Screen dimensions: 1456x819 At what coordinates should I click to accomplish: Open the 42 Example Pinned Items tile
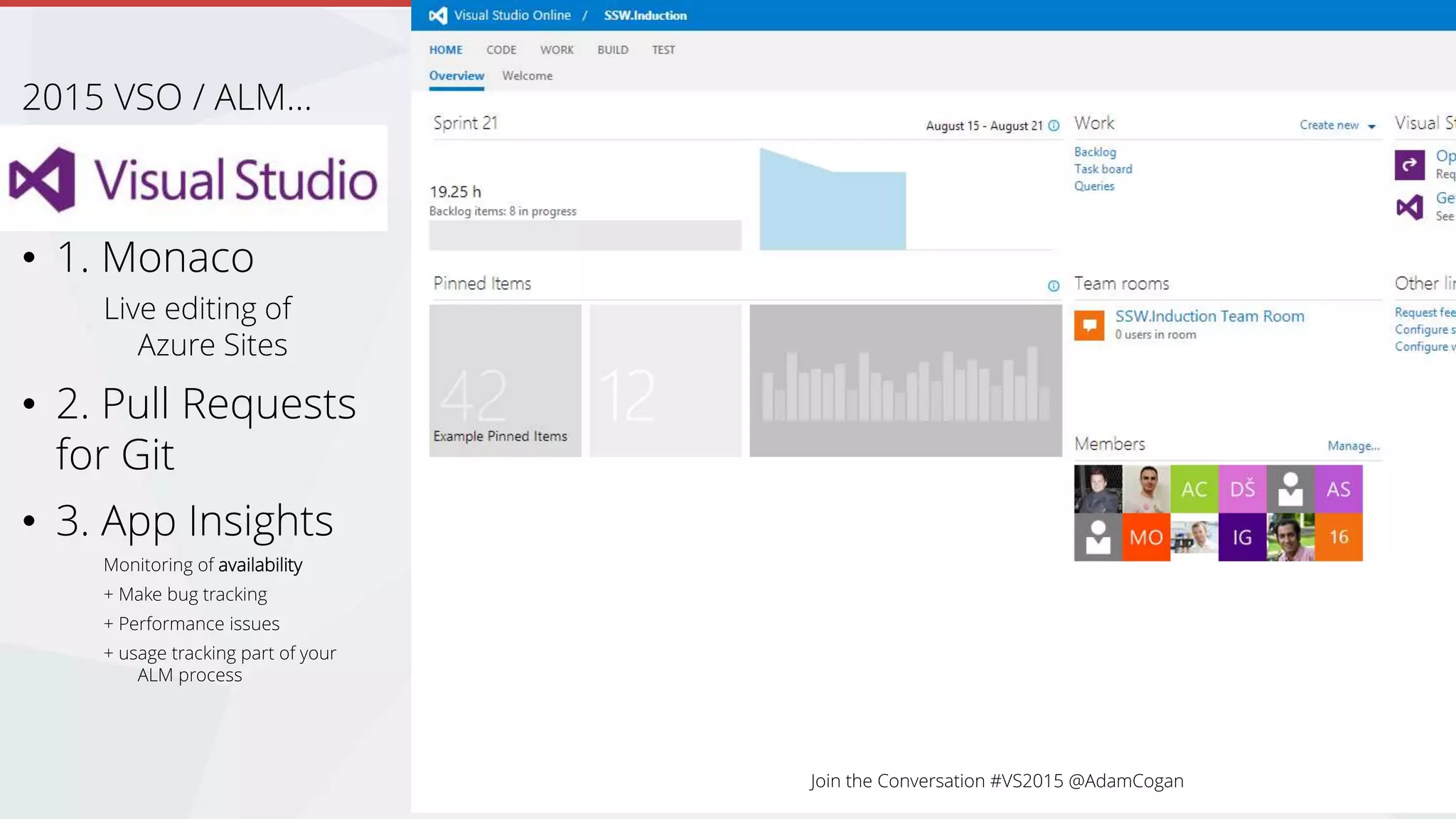click(x=505, y=380)
